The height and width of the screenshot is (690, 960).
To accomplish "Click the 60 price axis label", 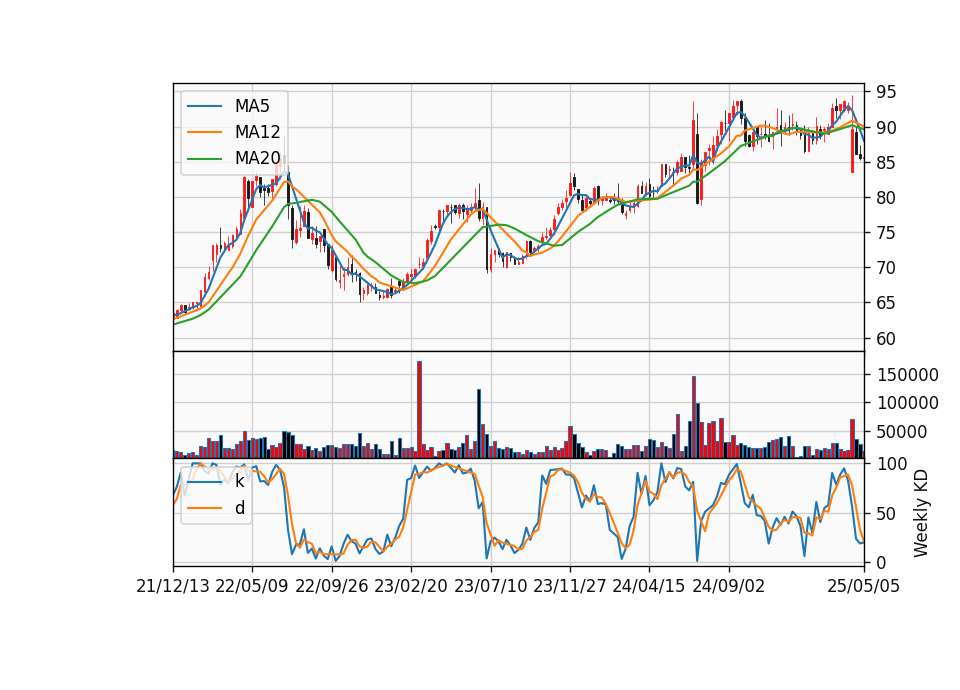I will click(885, 338).
